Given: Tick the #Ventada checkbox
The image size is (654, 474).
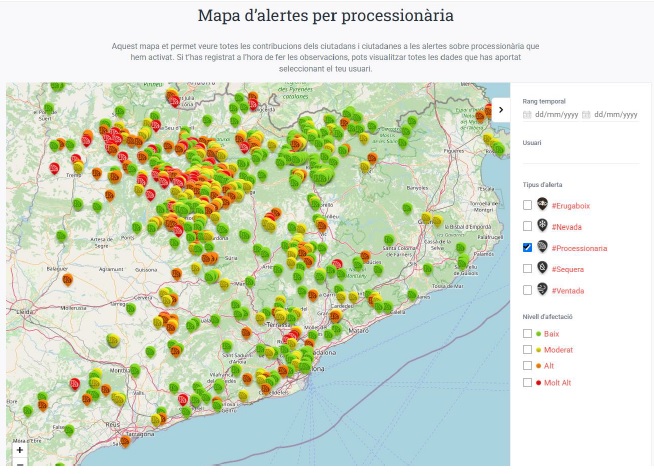Looking at the screenshot, I should pyautogui.click(x=527, y=290).
